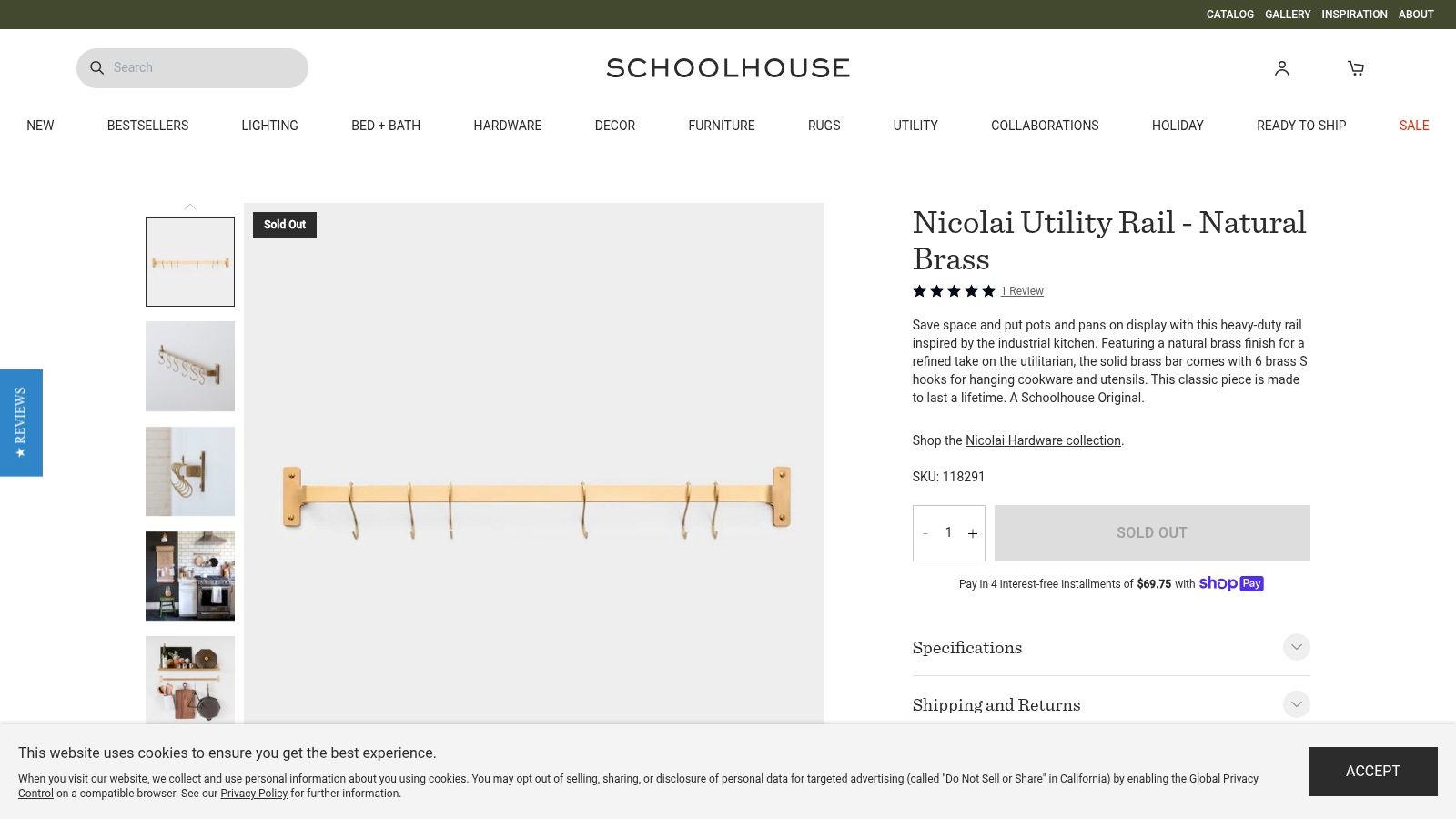Click into the Search field
This screenshot has width=1456, height=819.
[192, 68]
